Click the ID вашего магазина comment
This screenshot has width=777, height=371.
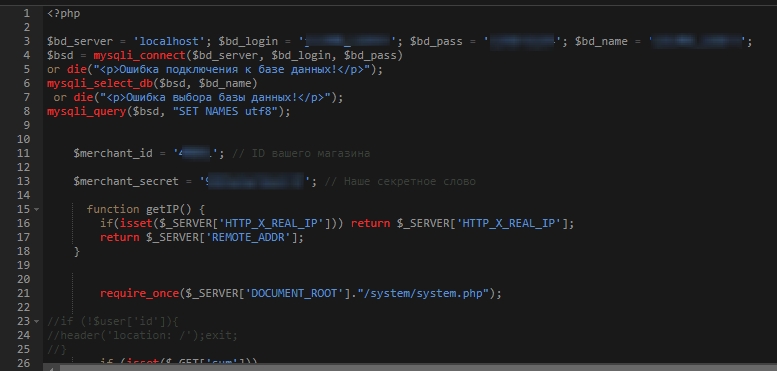coord(300,154)
